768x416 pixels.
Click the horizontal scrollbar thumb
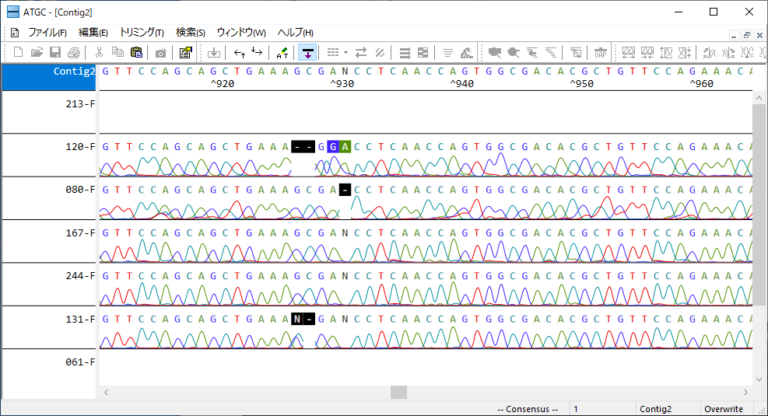(399, 392)
